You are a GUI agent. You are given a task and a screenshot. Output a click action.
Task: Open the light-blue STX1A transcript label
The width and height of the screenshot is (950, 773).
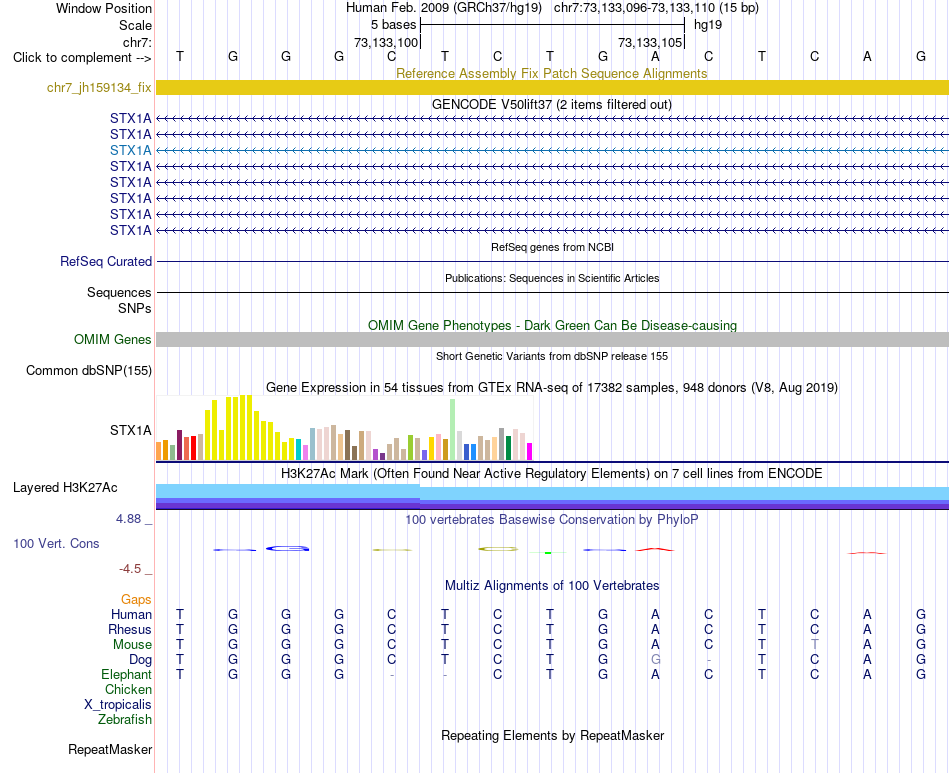coord(130,150)
